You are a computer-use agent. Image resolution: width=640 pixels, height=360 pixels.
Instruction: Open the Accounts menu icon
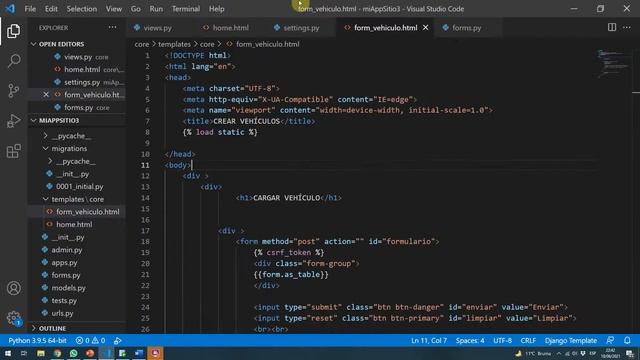(13, 288)
